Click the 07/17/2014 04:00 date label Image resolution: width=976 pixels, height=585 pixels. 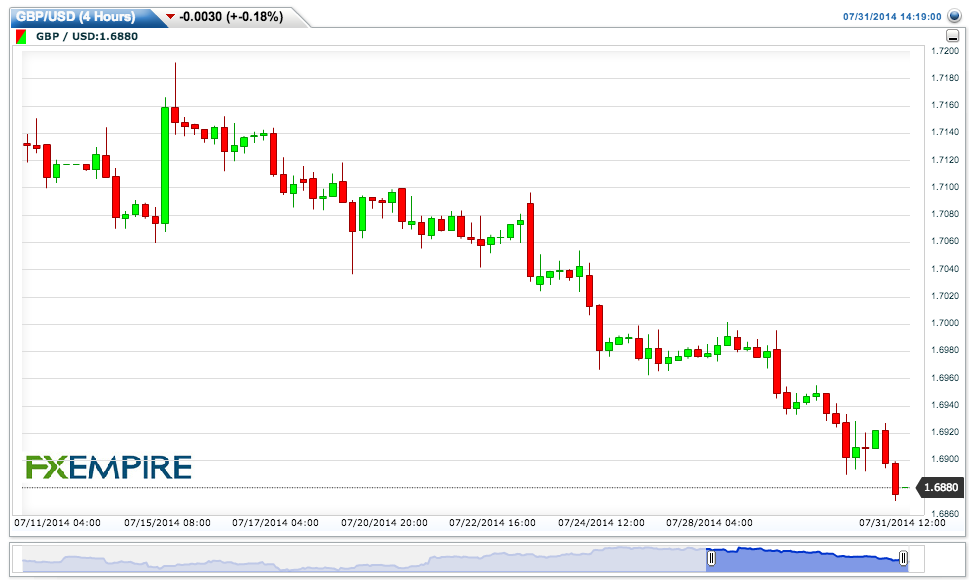pos(275,523)
